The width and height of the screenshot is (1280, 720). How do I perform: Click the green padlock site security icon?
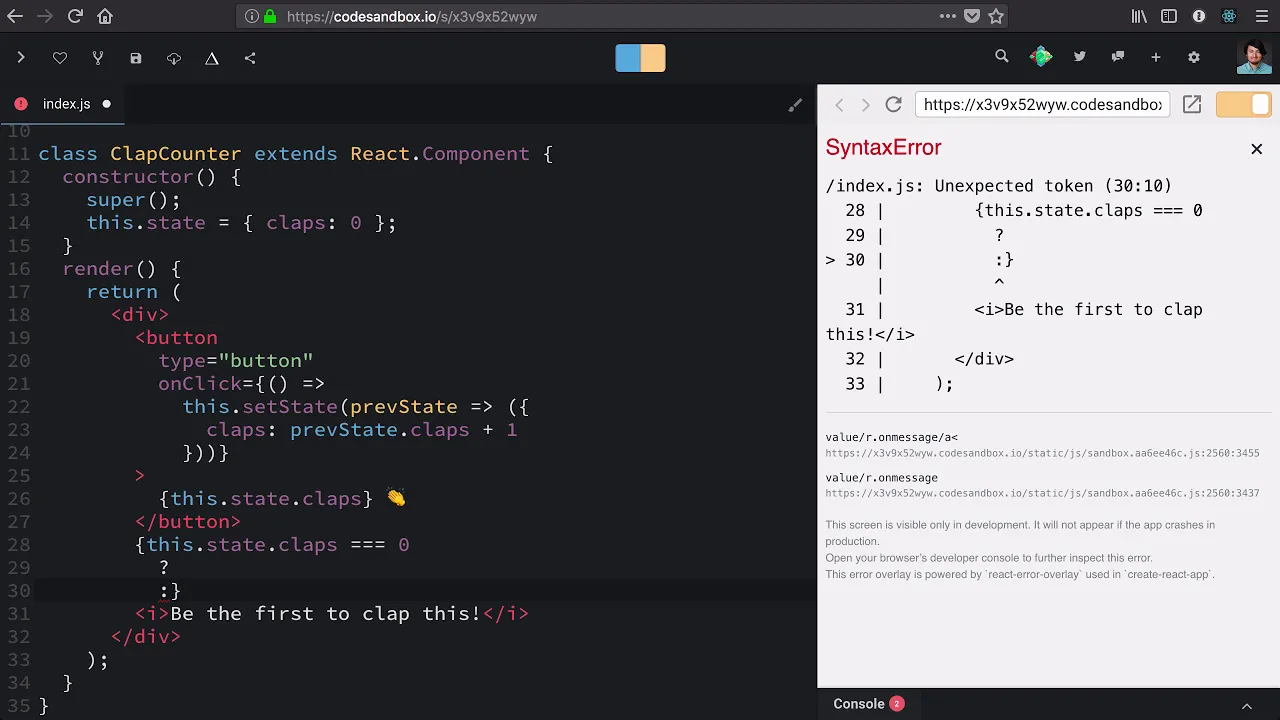(x=269, y=16)
